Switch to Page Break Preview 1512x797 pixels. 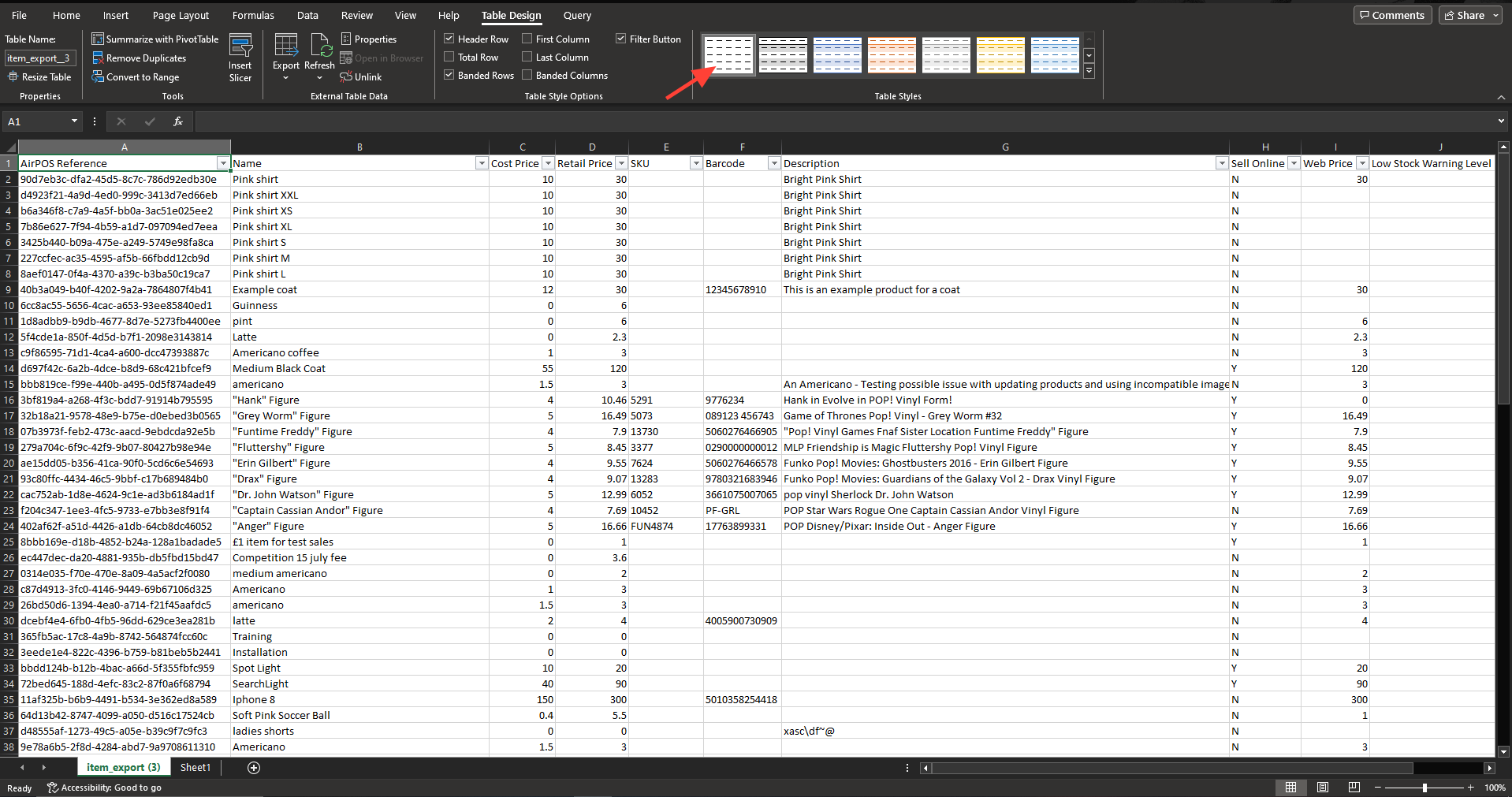pyautogui.click(x=1354, y=787)
